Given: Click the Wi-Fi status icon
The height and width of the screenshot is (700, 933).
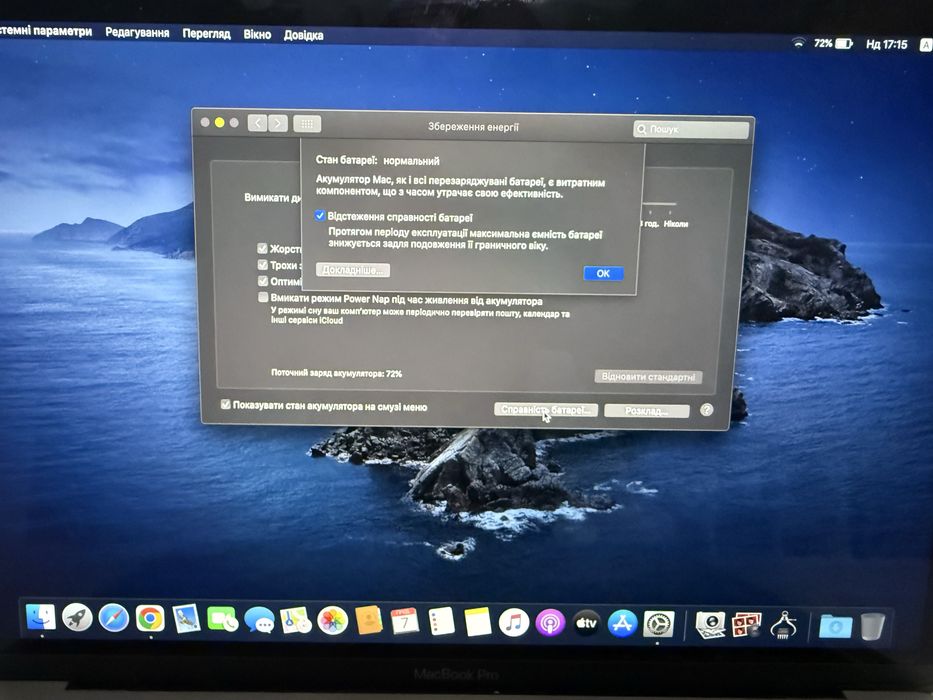Looking at the screenshot, I should [798, 42].
